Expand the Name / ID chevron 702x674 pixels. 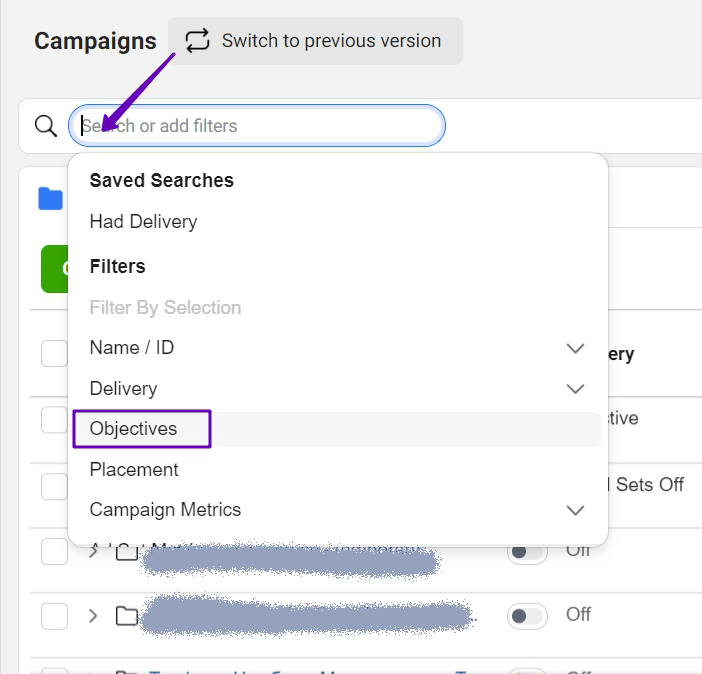coord(575,348)
